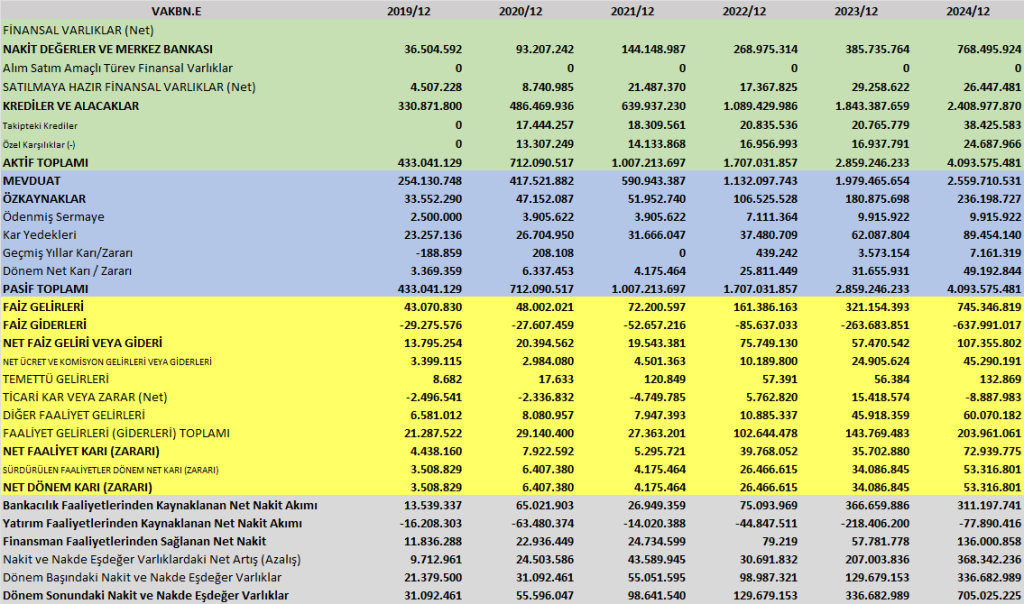Screen dimensions: 1024x604
Task: Select TİCARİ KAR VEYA ZARAR (Net) label
Action: [x=85, y=397]
